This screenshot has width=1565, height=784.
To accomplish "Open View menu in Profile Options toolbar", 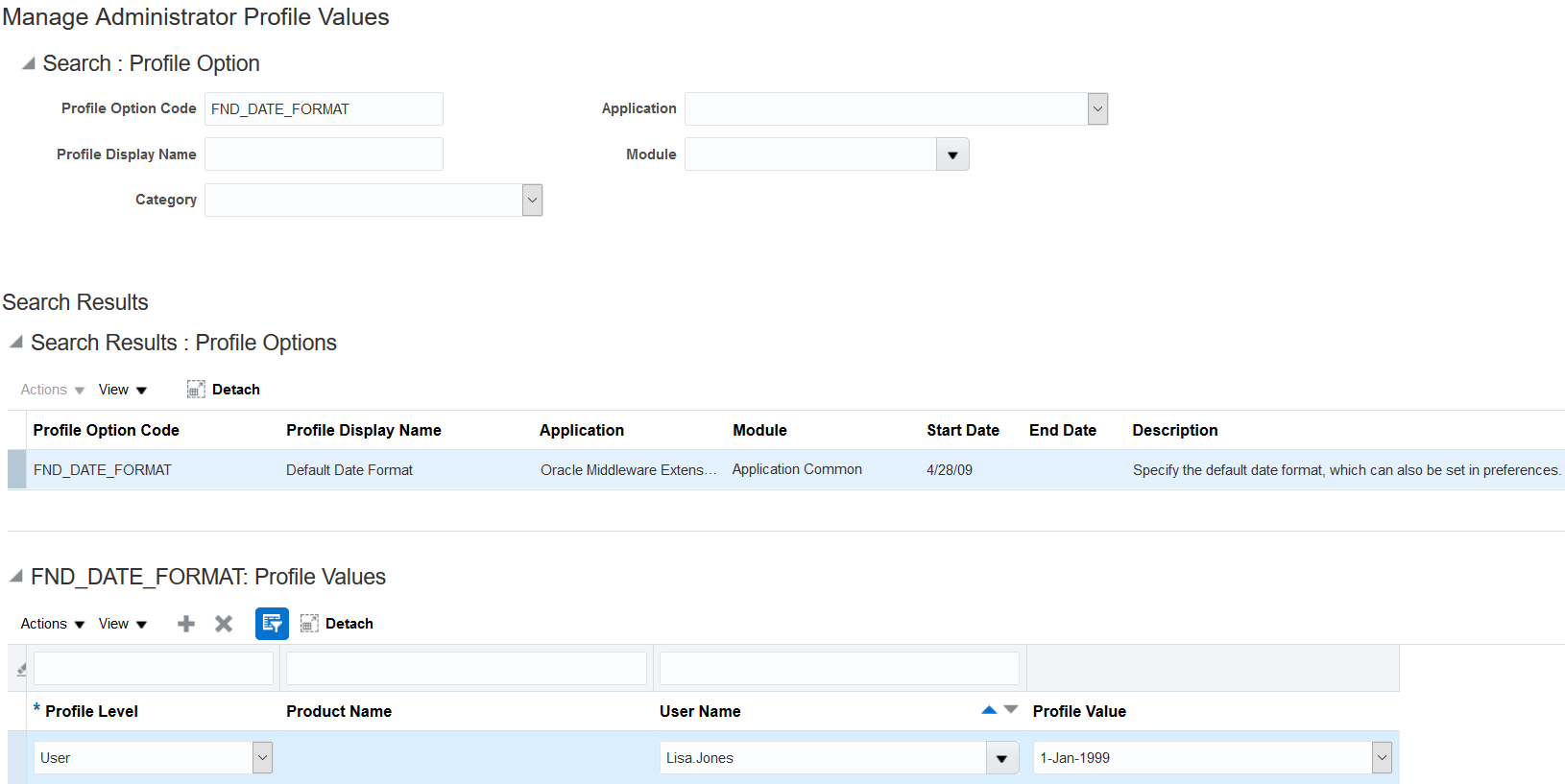I will [x=123, y=390].
